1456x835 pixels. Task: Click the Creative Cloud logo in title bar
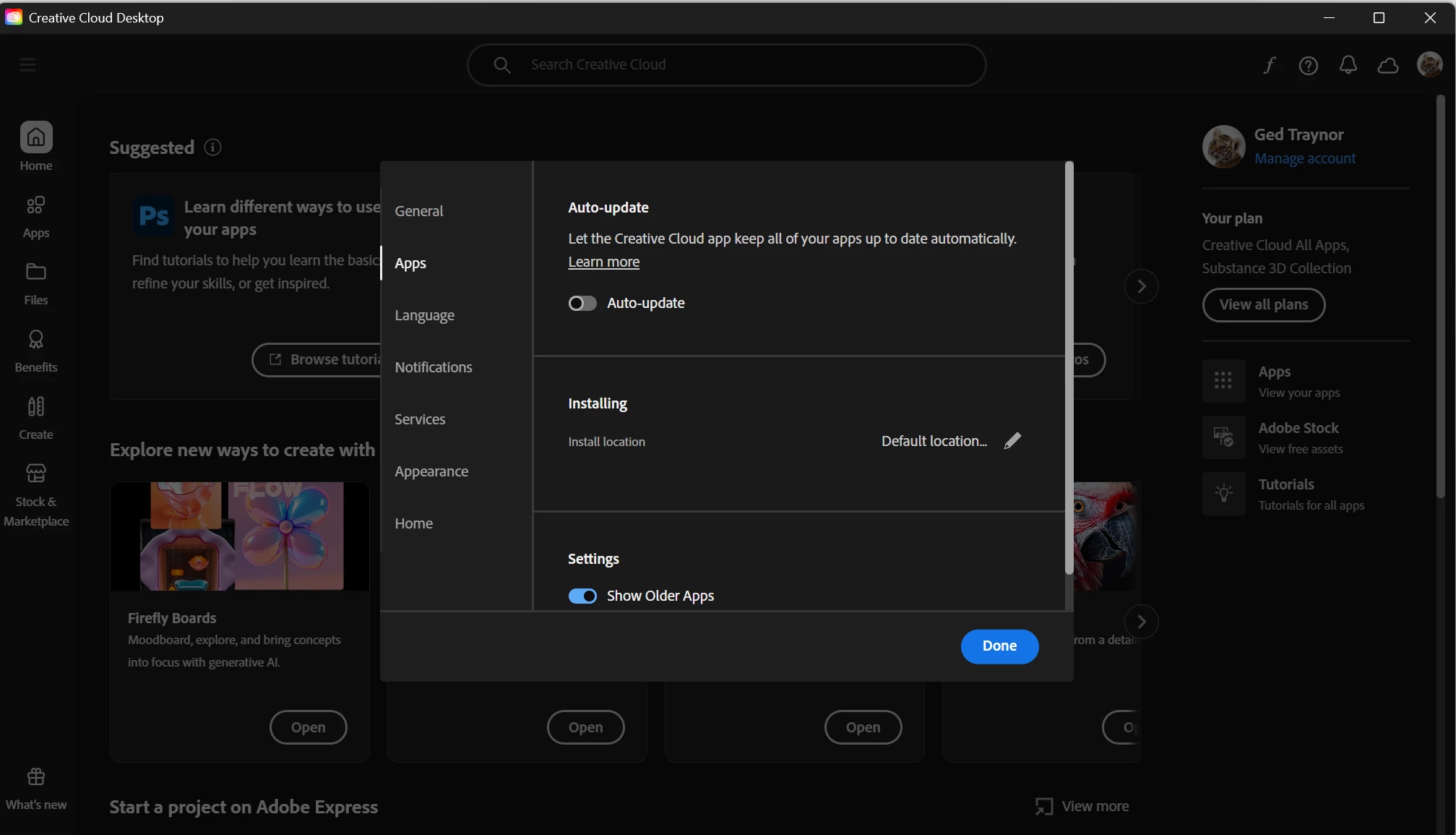(14, 17)
